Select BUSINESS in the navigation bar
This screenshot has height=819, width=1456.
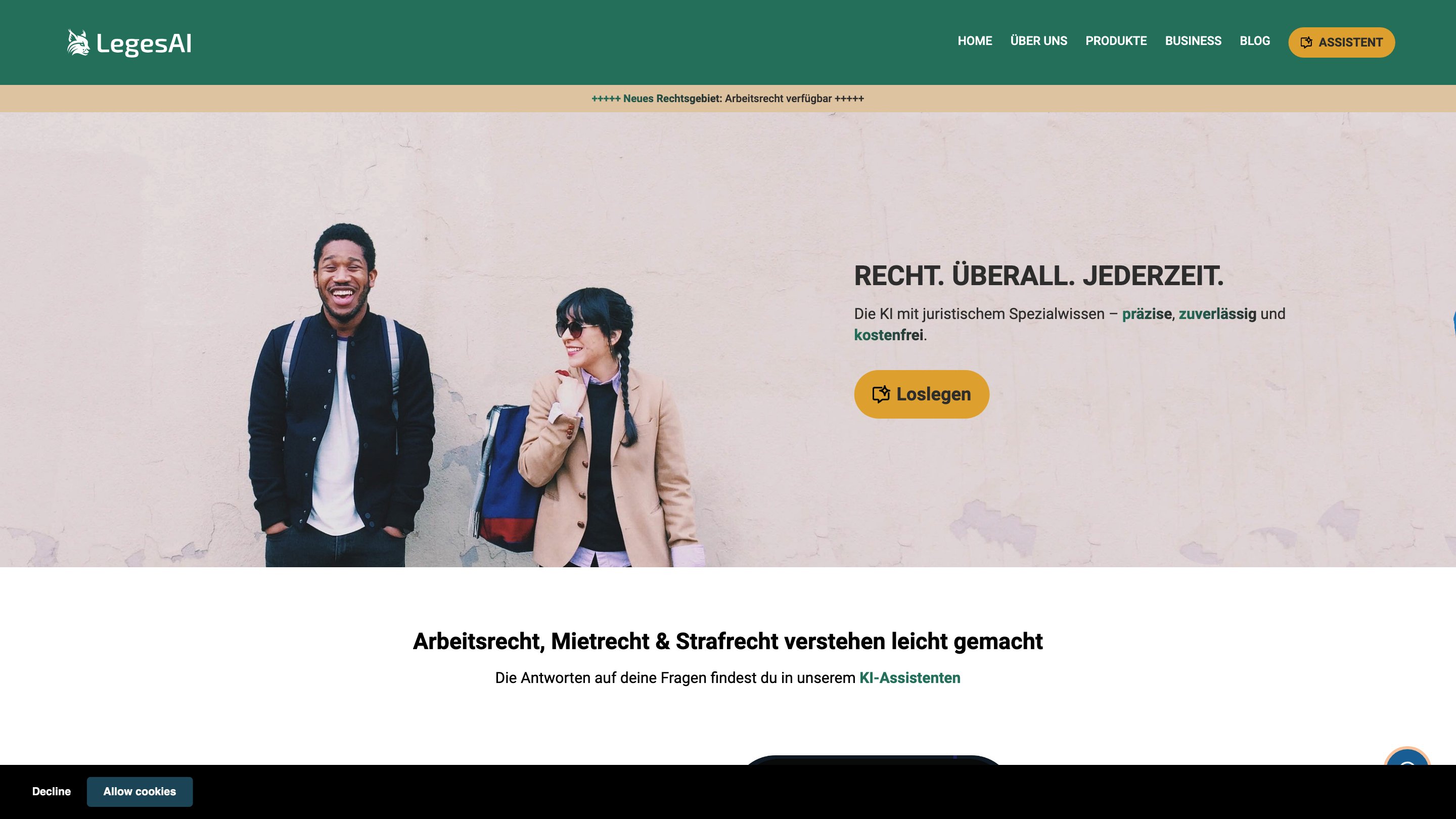coord(1193,41)
